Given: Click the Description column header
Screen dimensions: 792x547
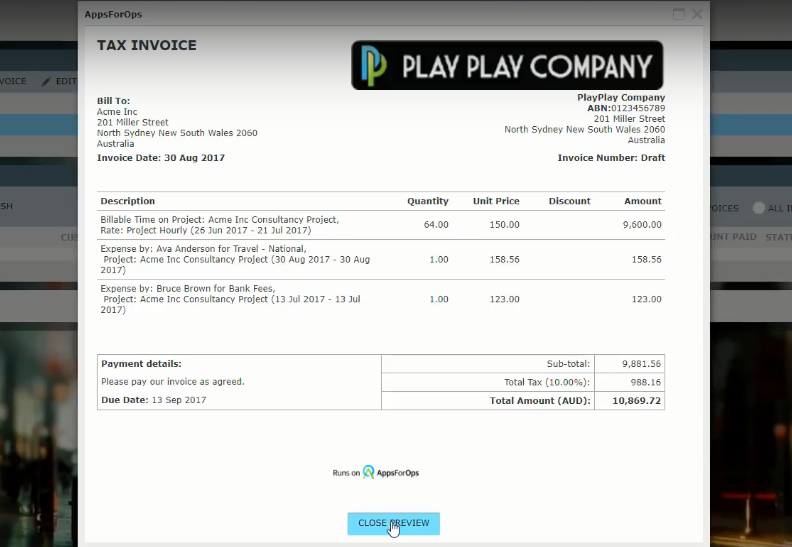Looking at the screenshot, I should [128, 201].
